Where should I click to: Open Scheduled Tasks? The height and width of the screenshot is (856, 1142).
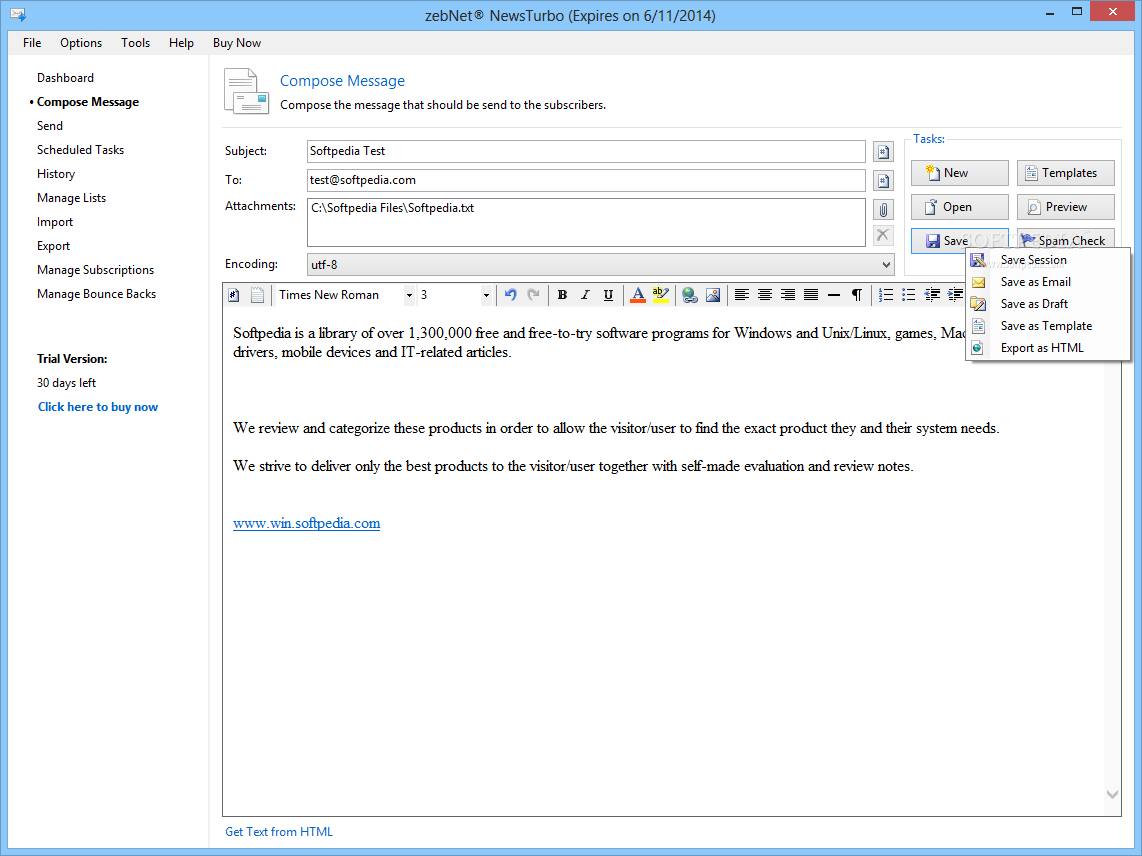click(x=81, y=150)
